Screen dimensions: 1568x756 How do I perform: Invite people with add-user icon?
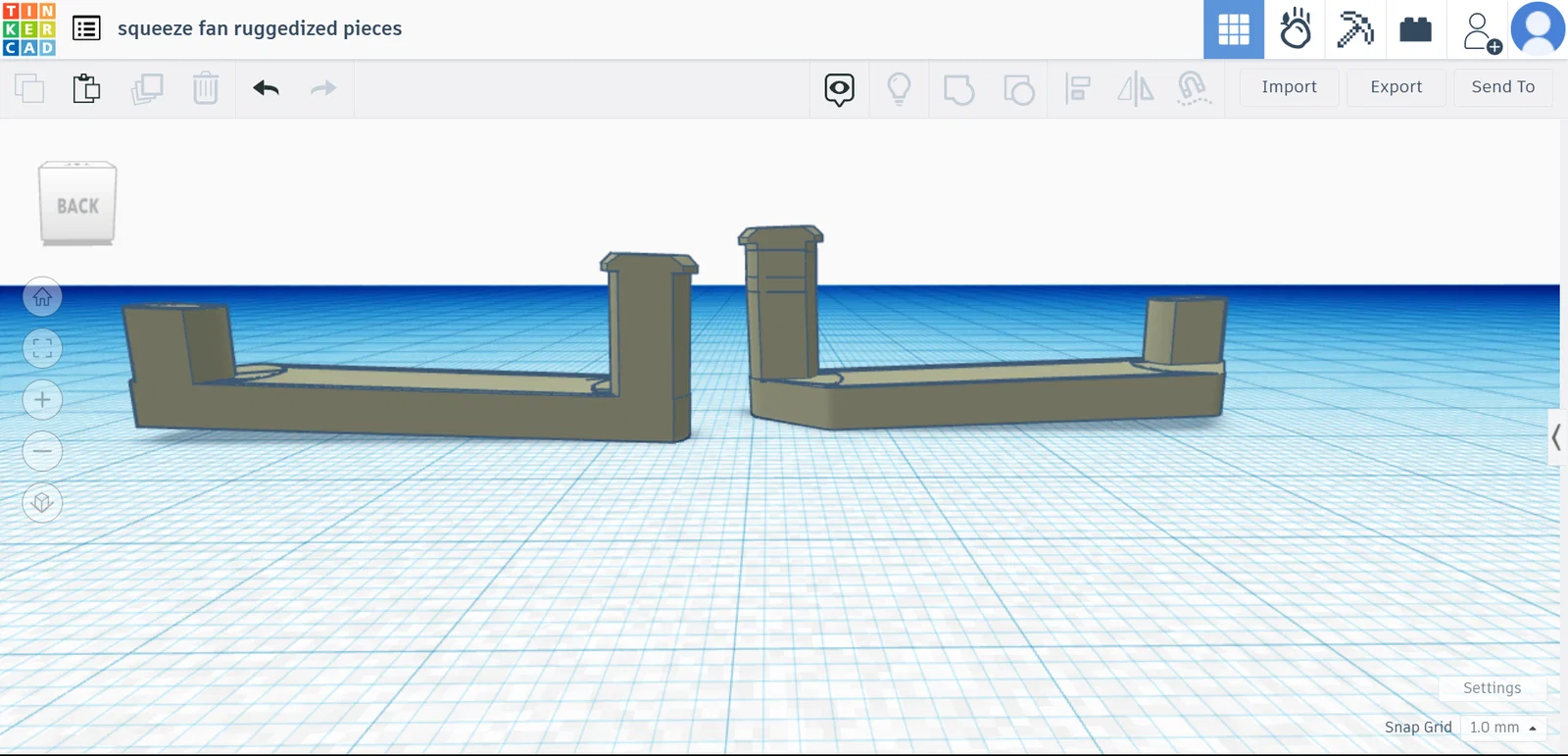point(1482,31)
